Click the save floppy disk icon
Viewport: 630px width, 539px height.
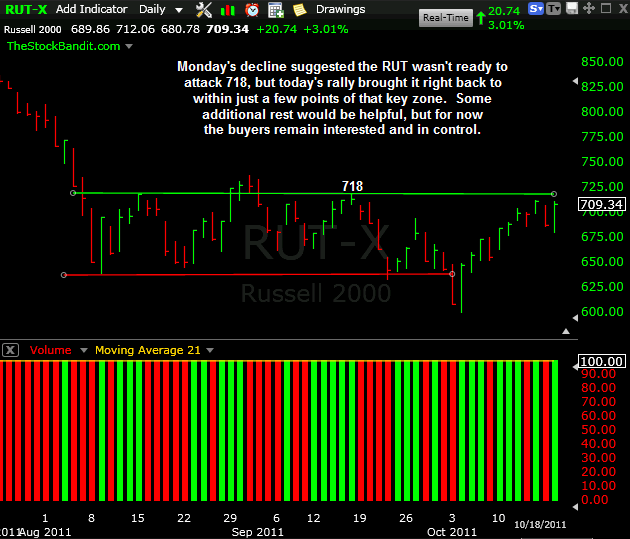[572, 8]
